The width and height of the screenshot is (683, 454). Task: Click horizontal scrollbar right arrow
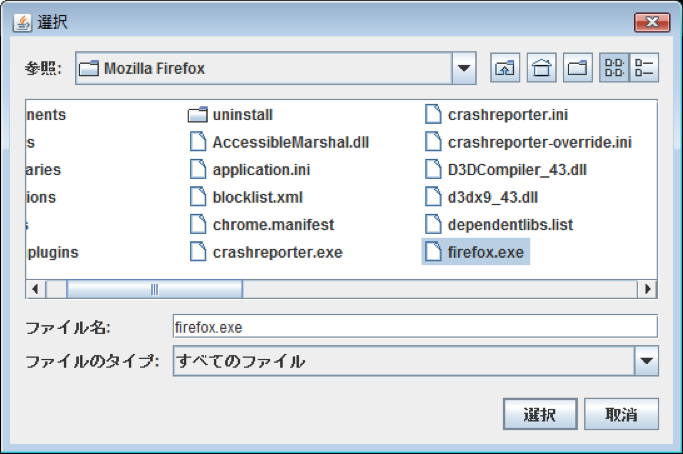(x=647, y=289)
